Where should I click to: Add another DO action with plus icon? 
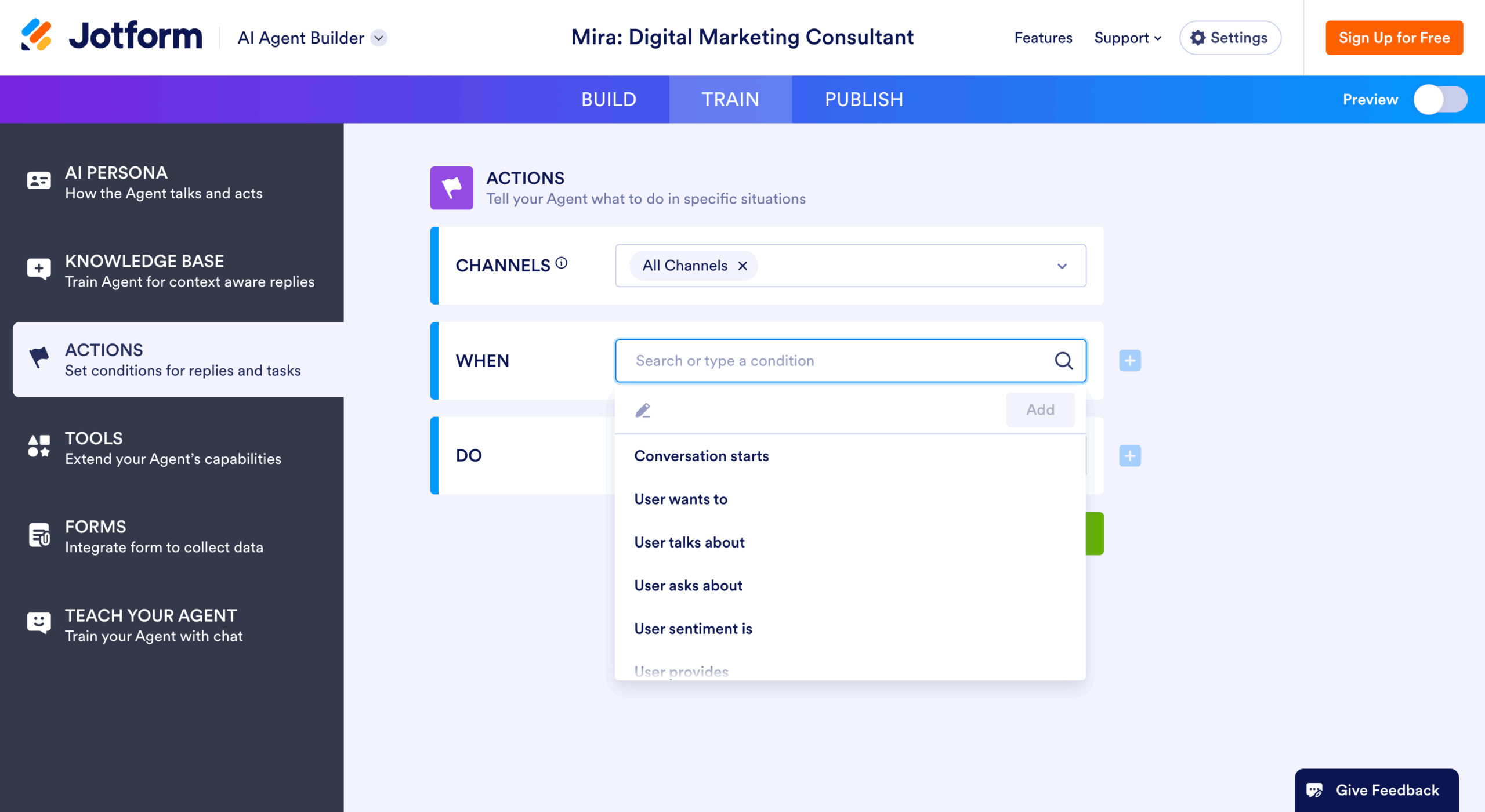(x=1130, y=456)
